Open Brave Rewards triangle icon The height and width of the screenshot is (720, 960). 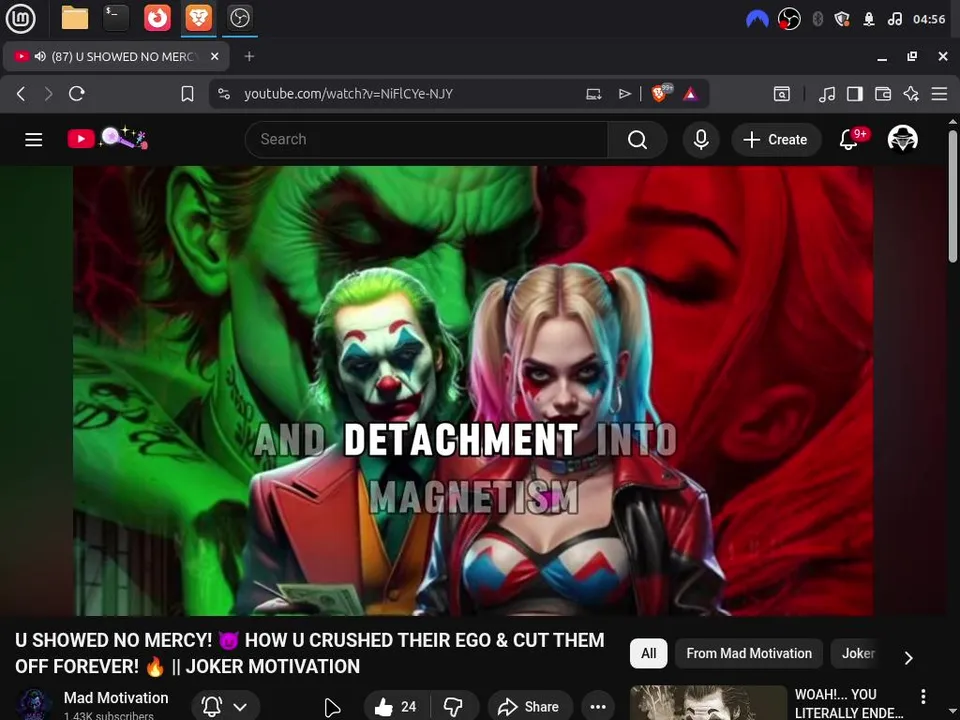[x=691, y=94]
